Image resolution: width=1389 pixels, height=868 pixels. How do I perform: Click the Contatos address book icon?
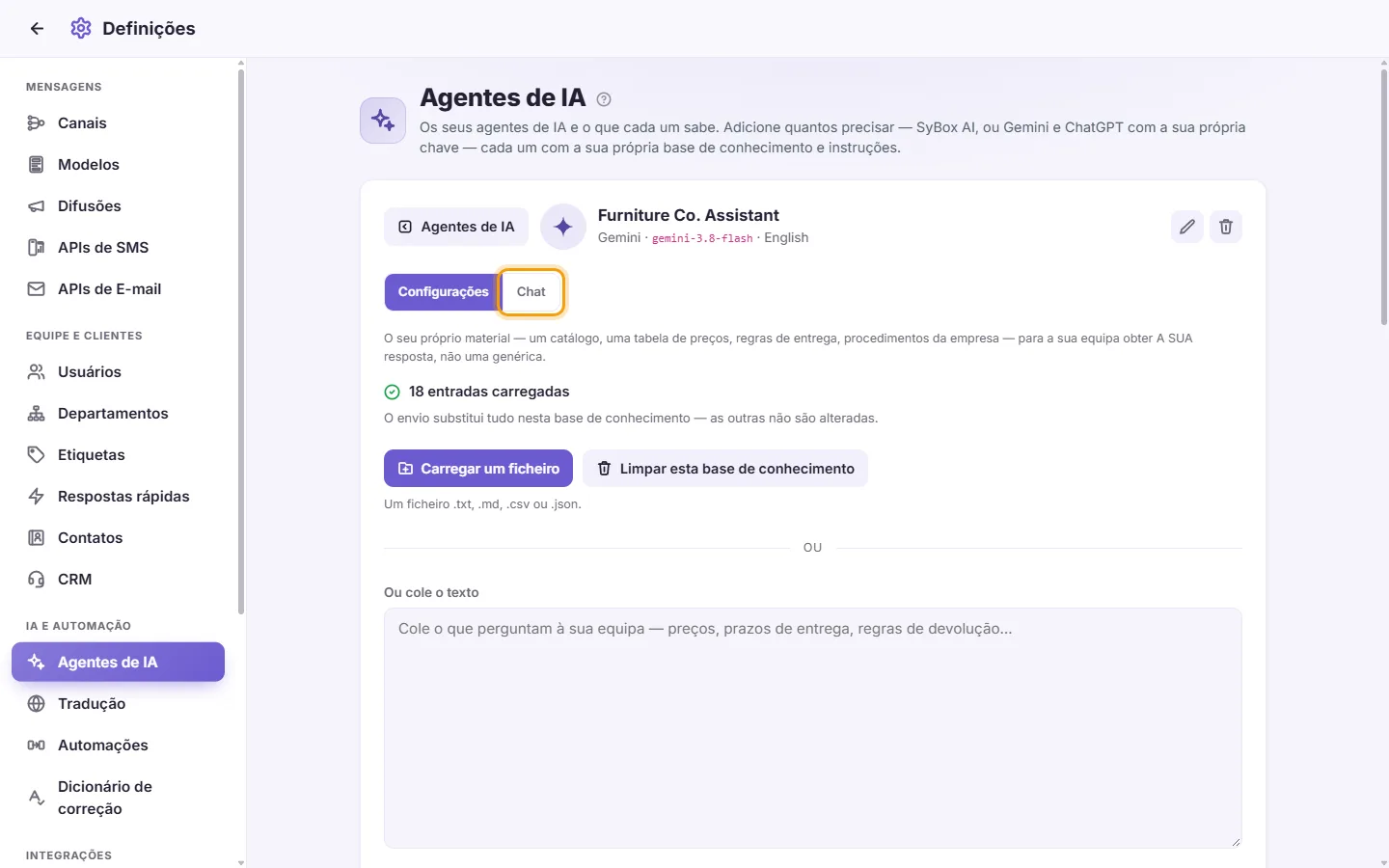pos(37,538)
